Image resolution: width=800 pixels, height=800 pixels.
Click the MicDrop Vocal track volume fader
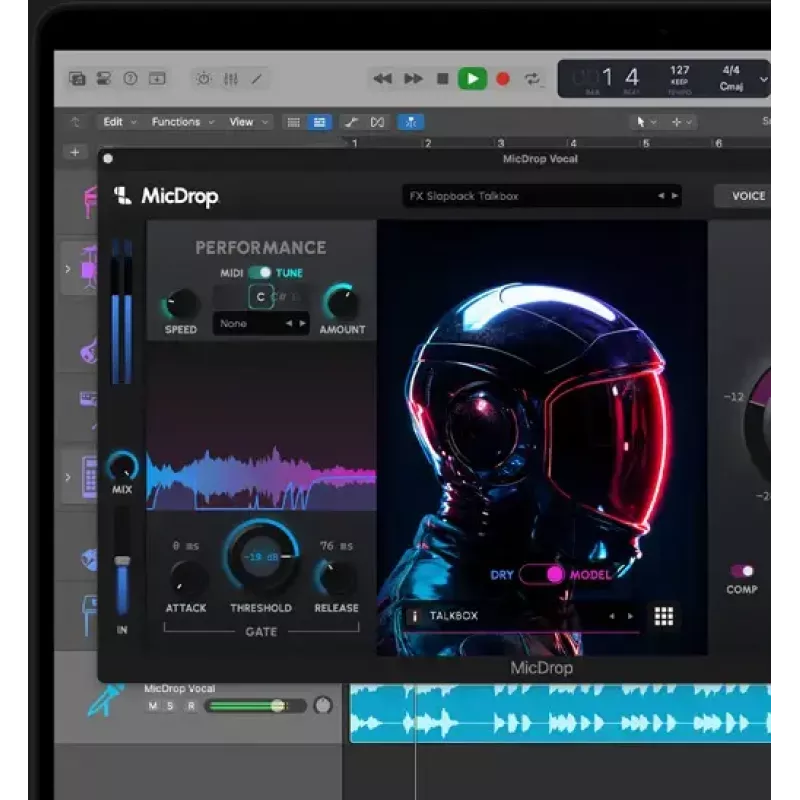tap(255, 706)
